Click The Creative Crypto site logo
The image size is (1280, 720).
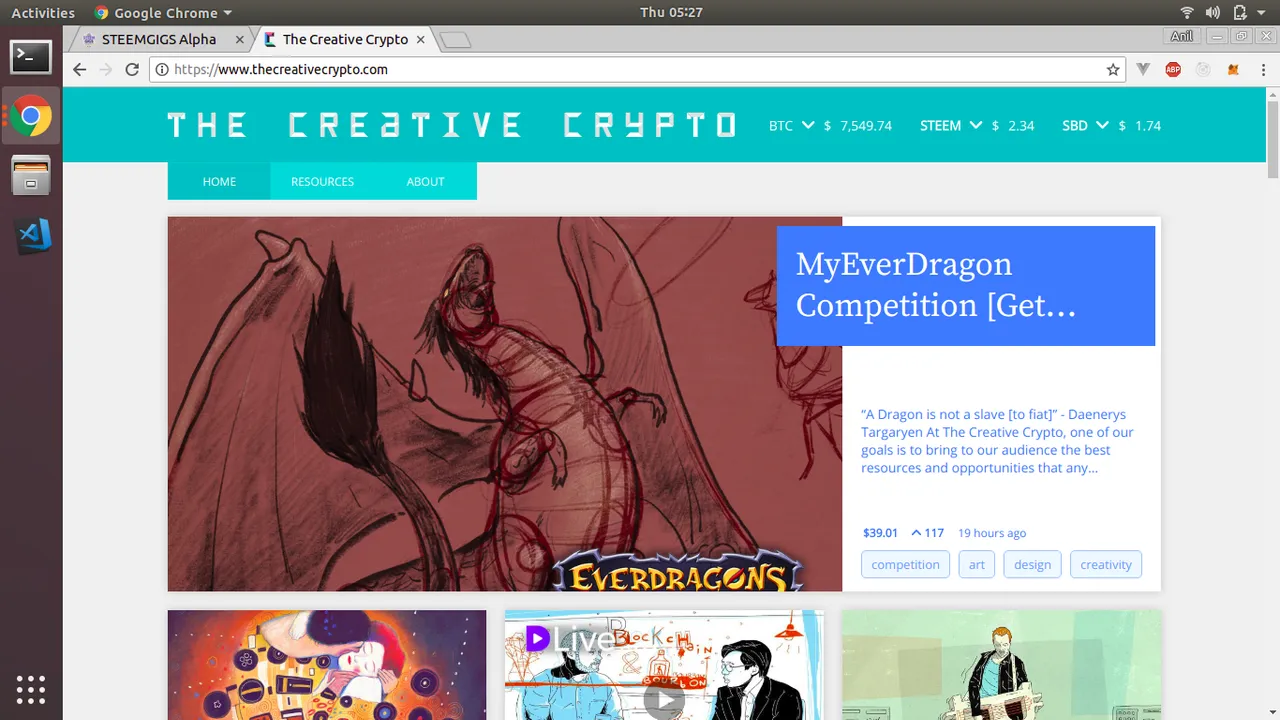(x=452, y=125)
